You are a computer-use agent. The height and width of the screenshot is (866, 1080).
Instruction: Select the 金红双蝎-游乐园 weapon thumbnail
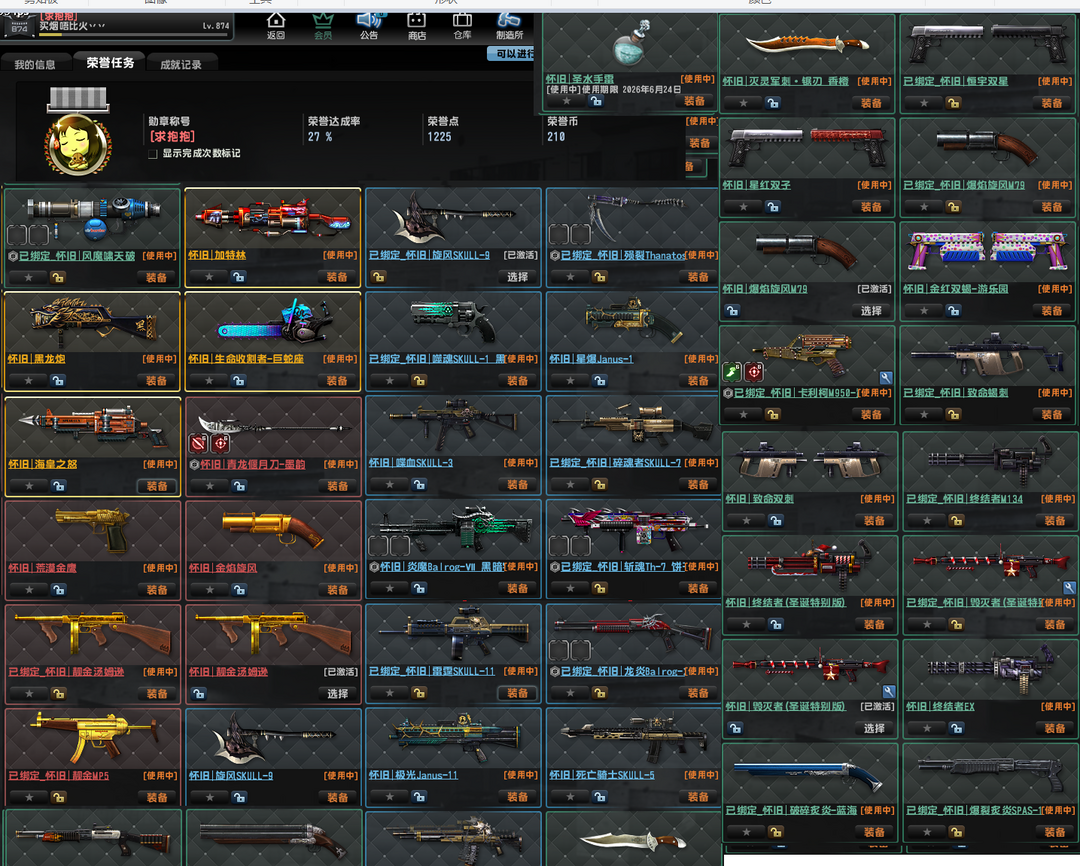coord(988,253)
